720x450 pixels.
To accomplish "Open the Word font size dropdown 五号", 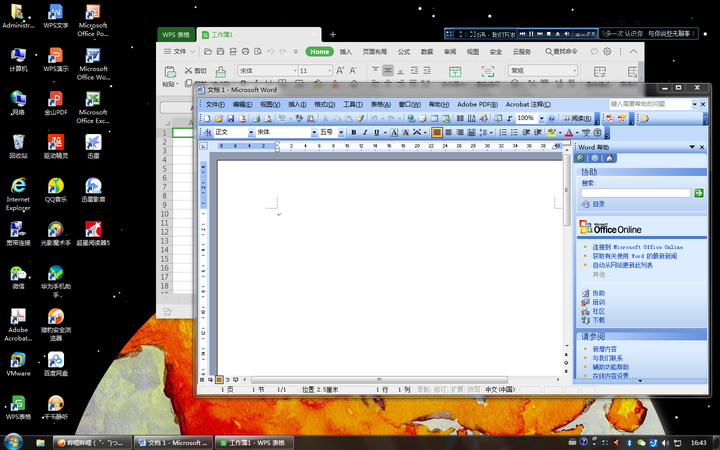I will click(341, 133).
